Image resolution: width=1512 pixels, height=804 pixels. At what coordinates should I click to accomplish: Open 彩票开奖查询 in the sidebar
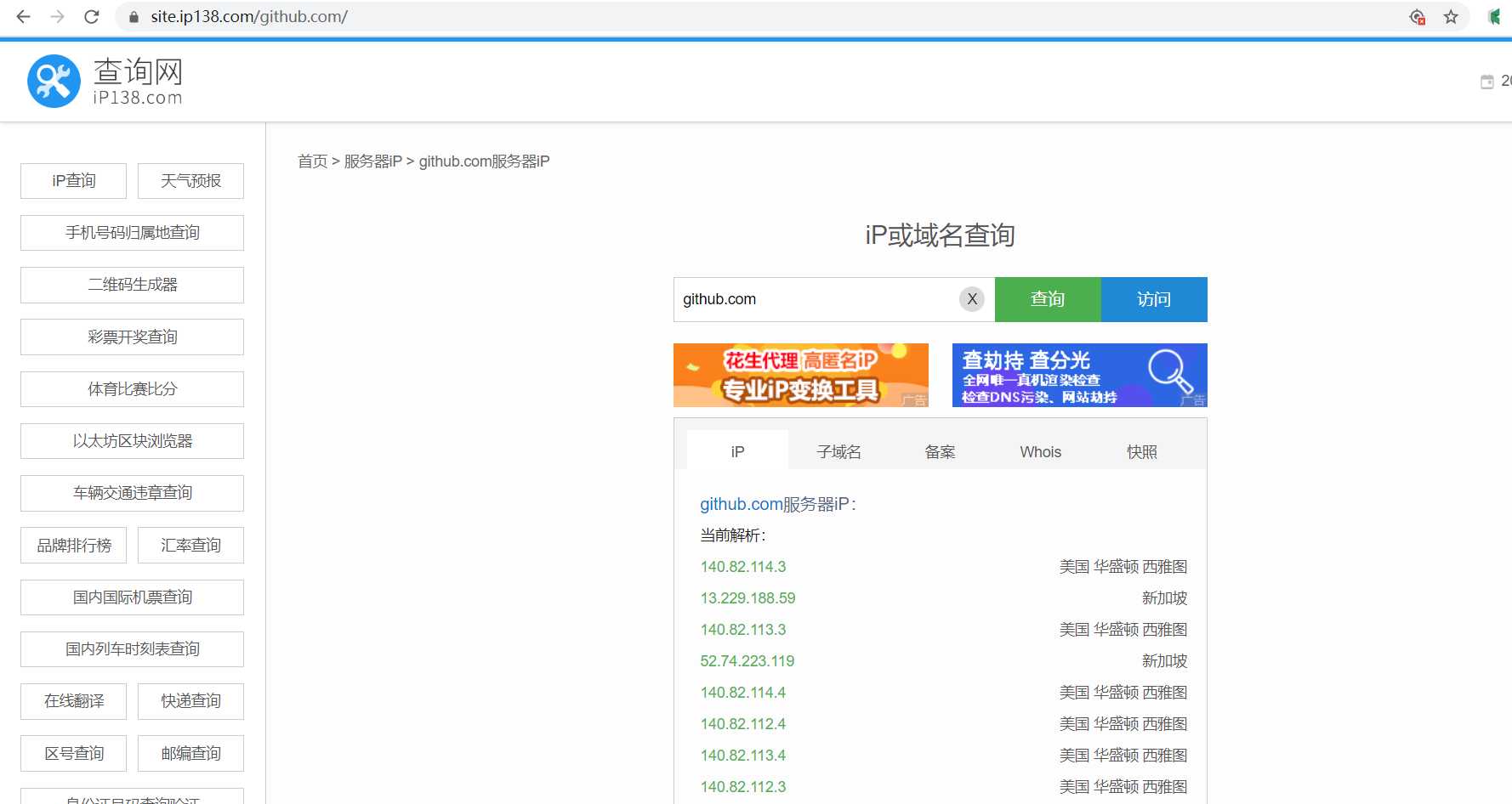132,337
